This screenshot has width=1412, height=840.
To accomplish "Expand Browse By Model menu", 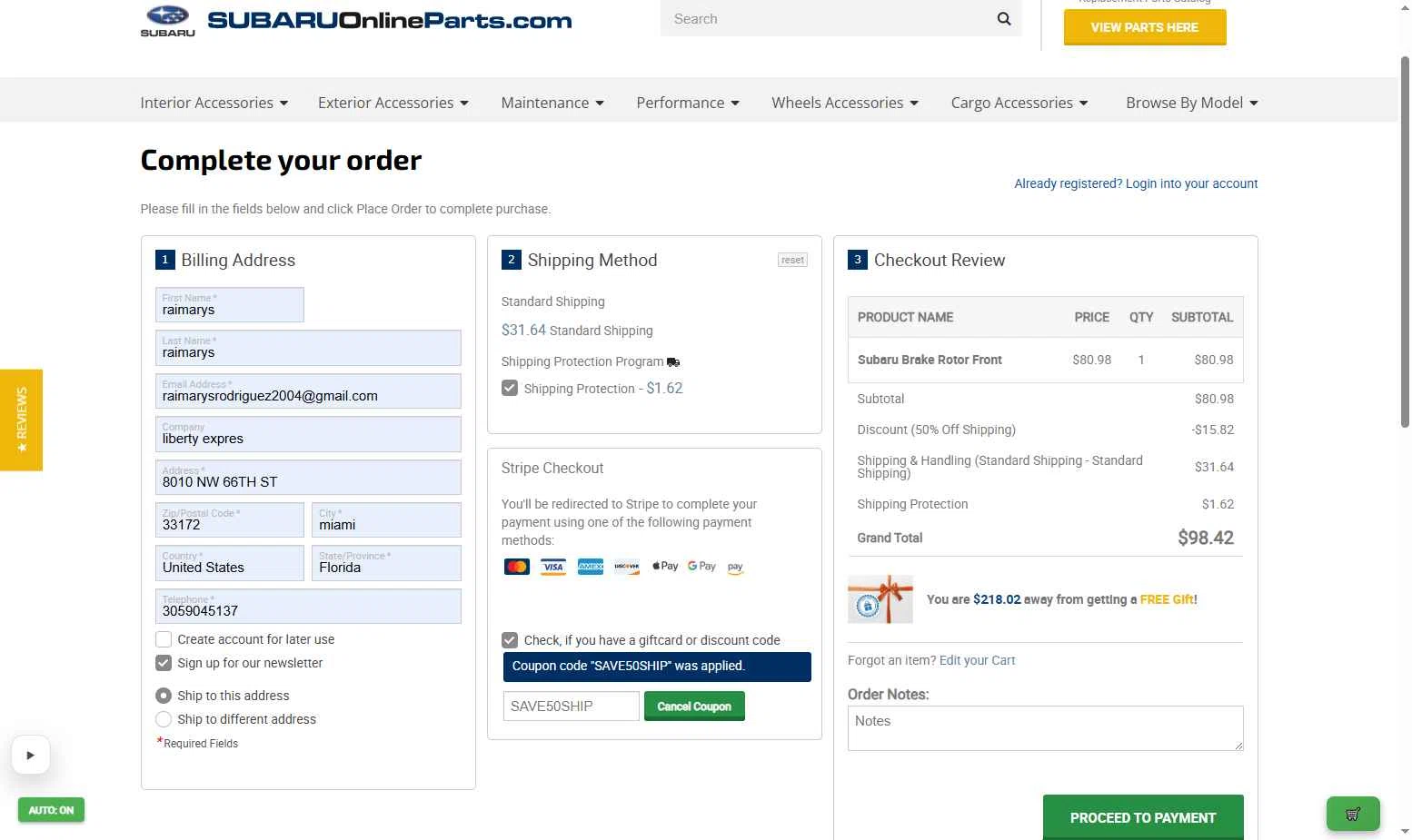I will tap(1192, 103).
